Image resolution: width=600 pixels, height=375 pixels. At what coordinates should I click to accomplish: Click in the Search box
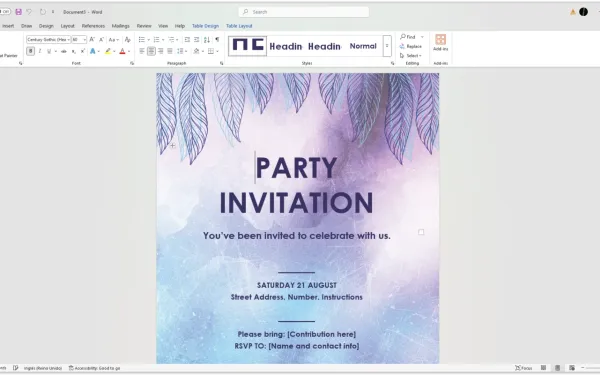tap(304, 12)
